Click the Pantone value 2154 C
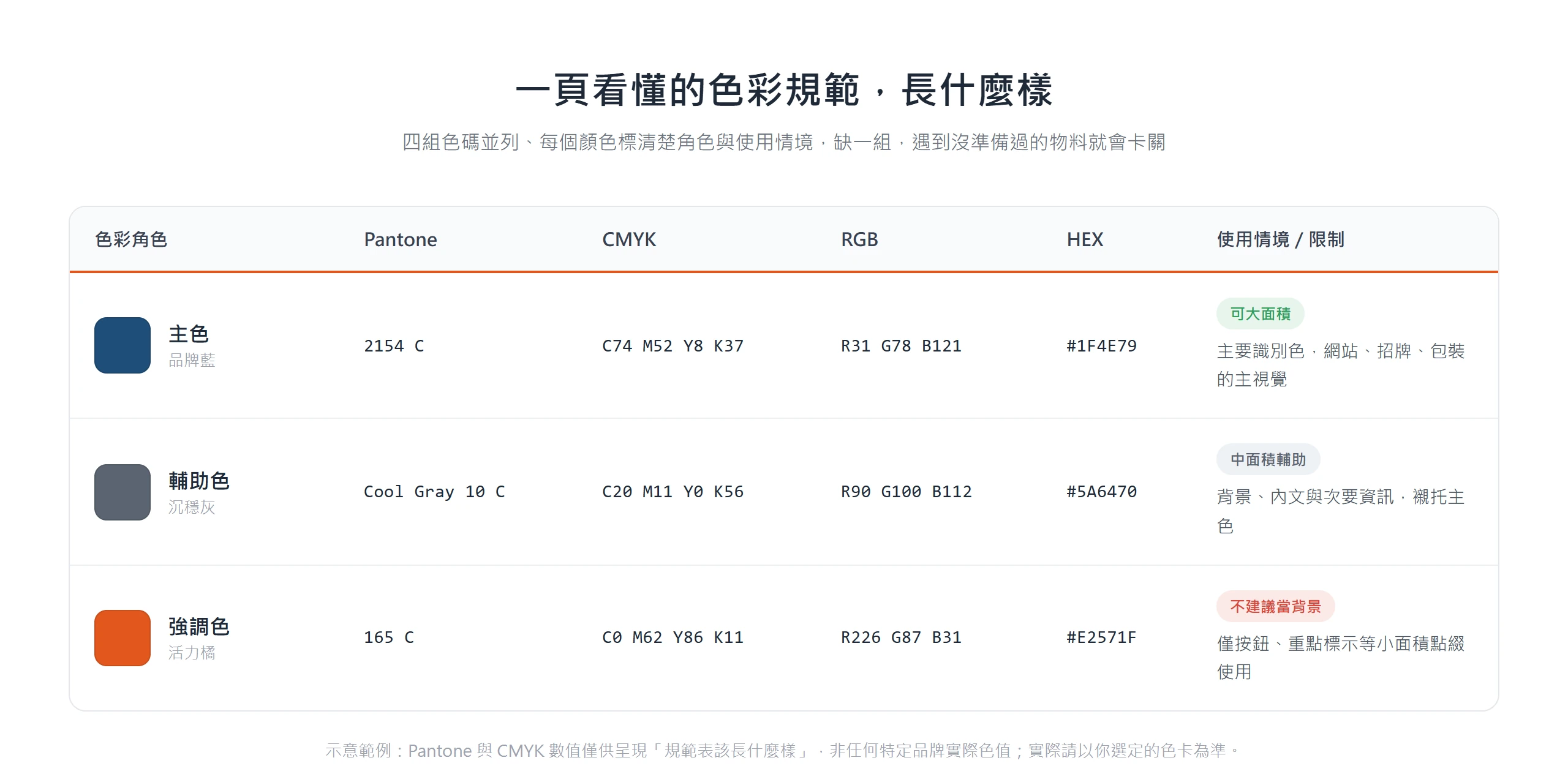This screenshot has height=774, width=1568. coord(394,346)
